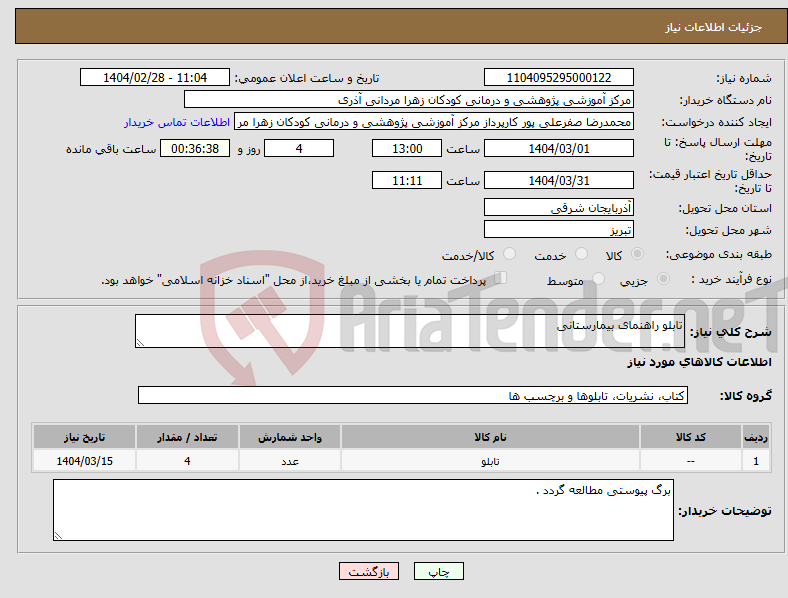Click the -- item code cell
This screenshot has width=788, height=598.
[x=691, y=460]
